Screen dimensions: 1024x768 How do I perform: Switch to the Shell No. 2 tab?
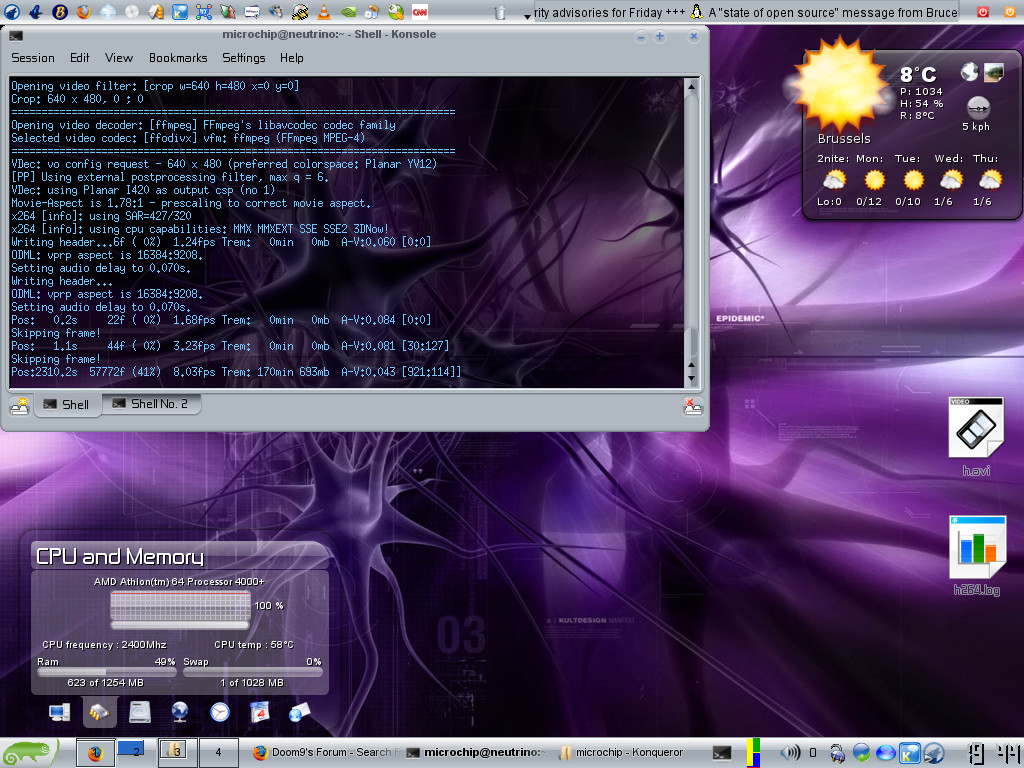pos(151,404)
